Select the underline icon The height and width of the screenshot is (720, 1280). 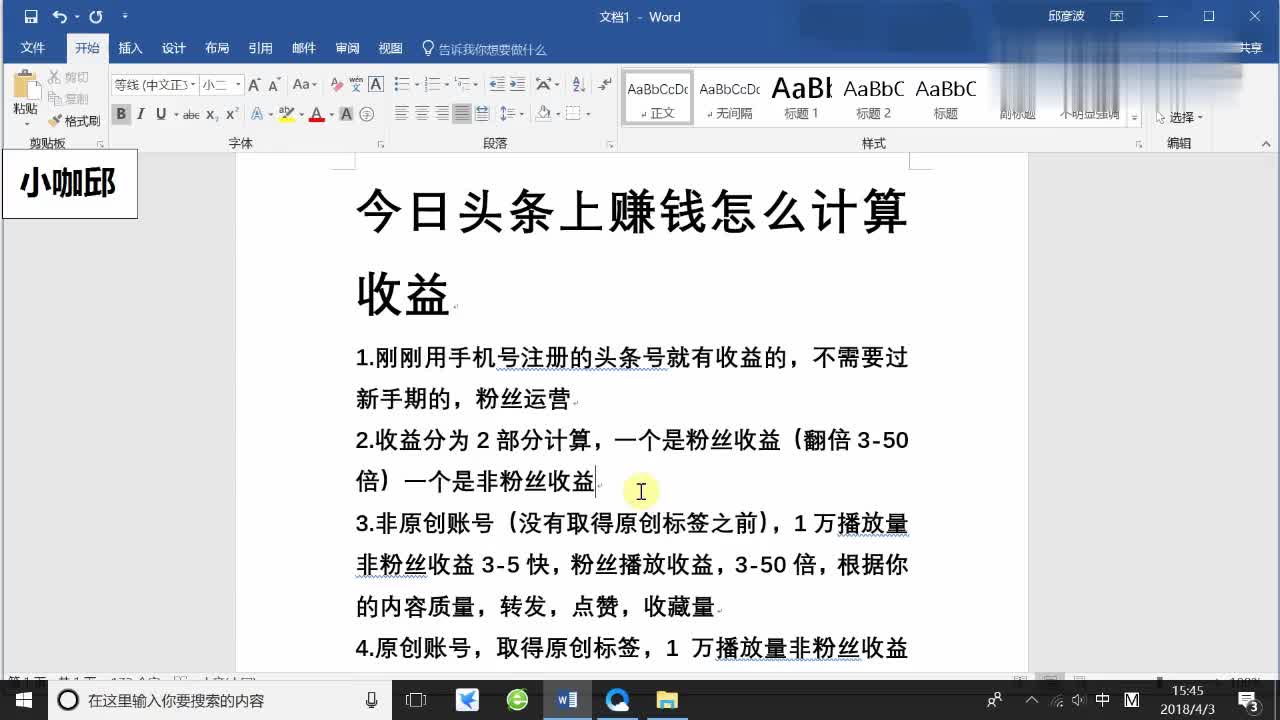[160, 113]
